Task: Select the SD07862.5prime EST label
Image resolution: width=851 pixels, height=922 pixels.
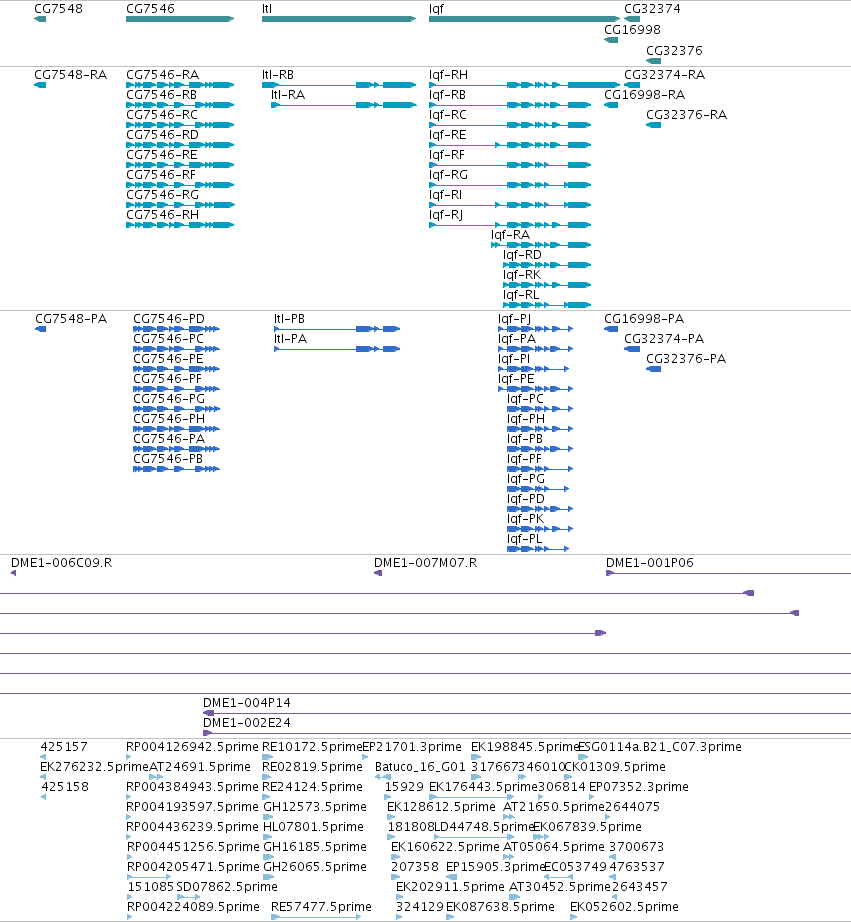Action: pos(227,887)
